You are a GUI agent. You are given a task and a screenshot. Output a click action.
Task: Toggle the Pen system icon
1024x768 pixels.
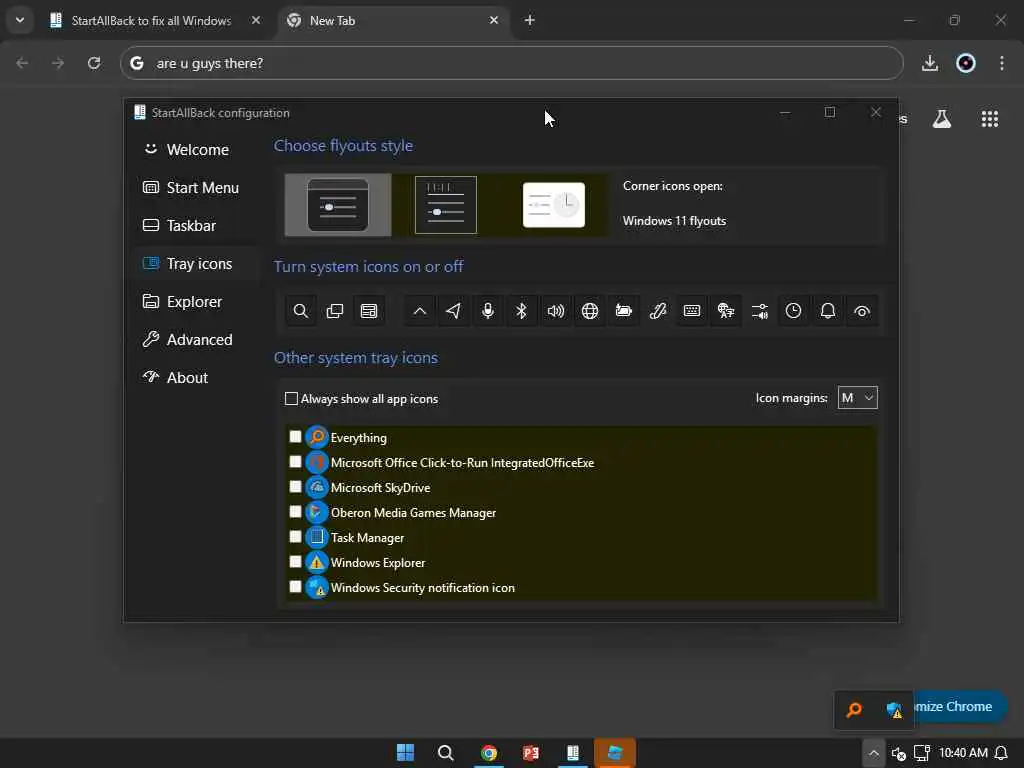658,311
